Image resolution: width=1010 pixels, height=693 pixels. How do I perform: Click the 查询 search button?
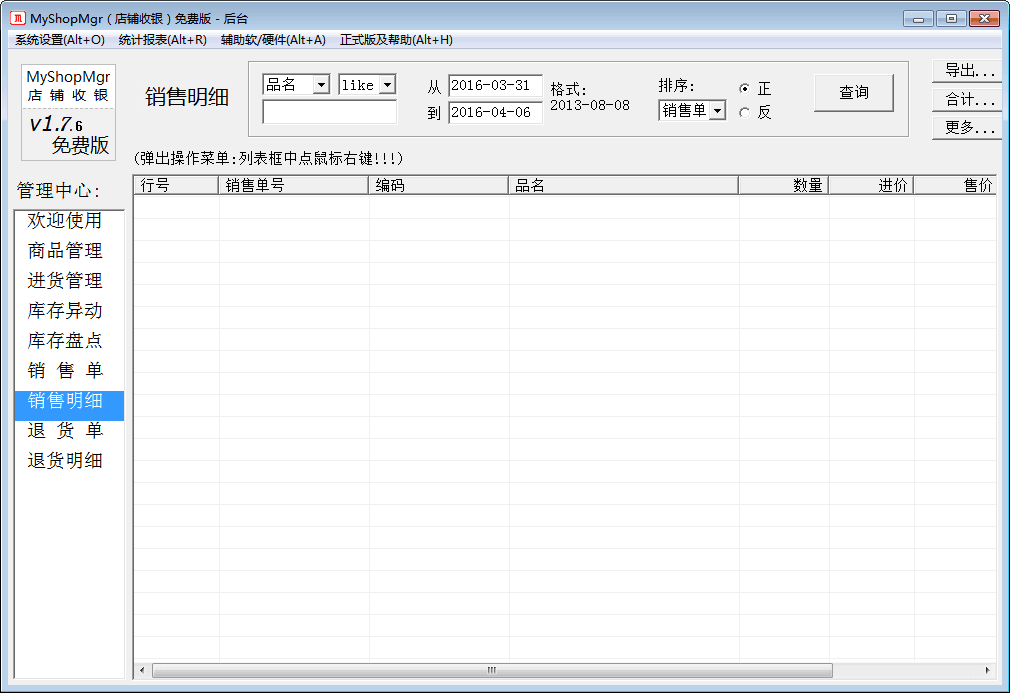tap(853, 93)
